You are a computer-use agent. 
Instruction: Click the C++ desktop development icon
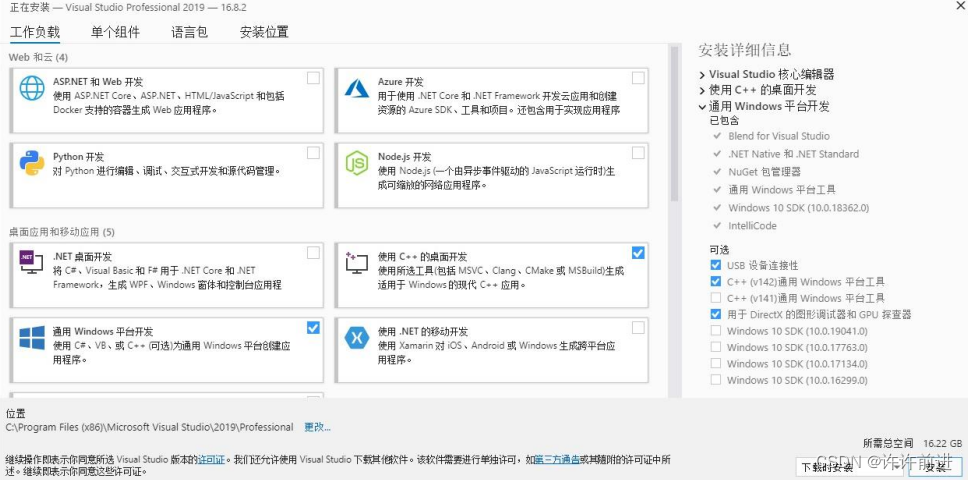[x=357, y=263]
